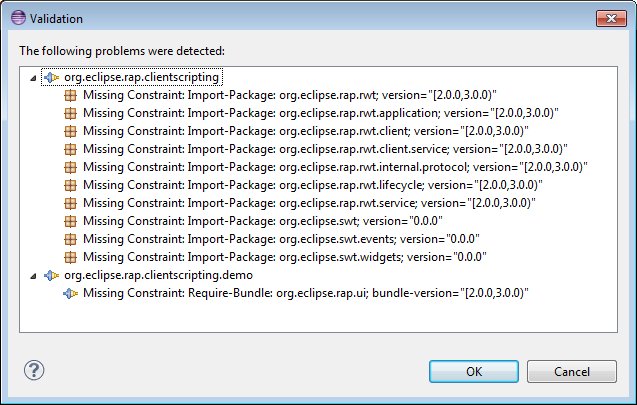Collapse the org.eclipse.rap.clientscripting.demo tree node
The height and width of the screenshot is (405, 637).
tap(33, 276)
